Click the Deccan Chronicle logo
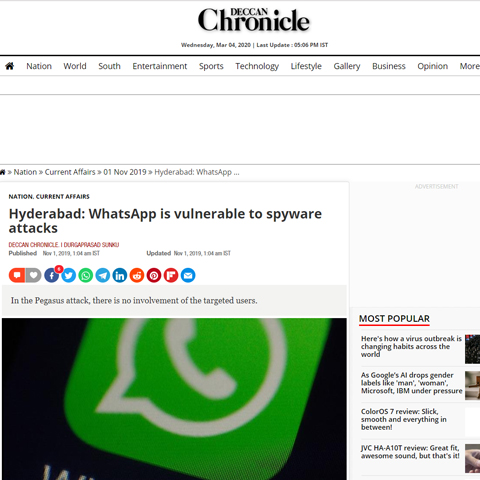Viewport: 480px width, 480px height. coord(254,20)
